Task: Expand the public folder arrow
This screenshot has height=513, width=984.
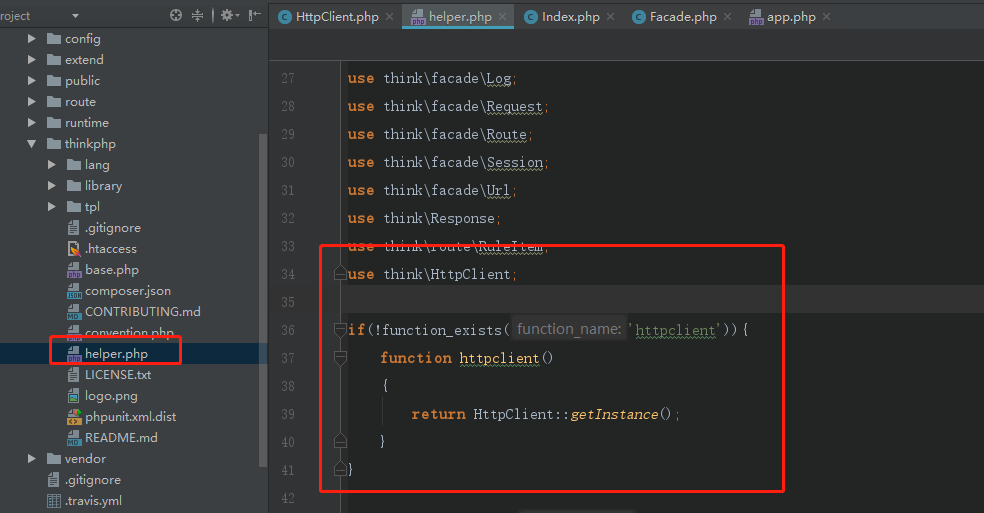Action: 31,80
